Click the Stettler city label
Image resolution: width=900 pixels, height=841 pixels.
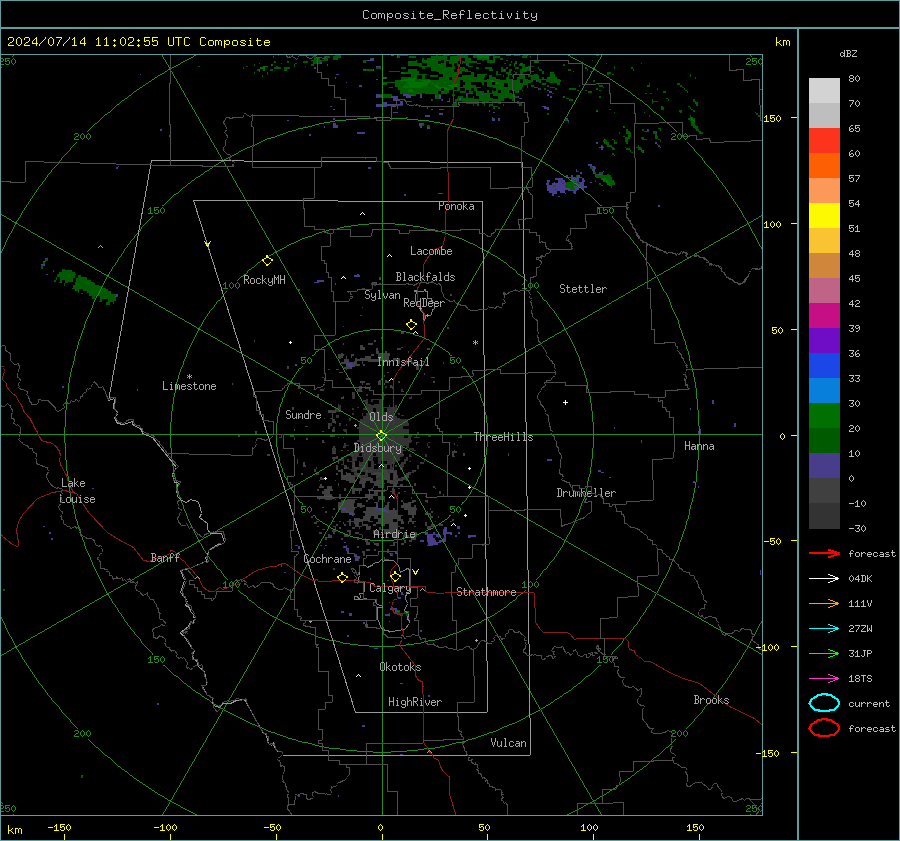coord(583,289)
